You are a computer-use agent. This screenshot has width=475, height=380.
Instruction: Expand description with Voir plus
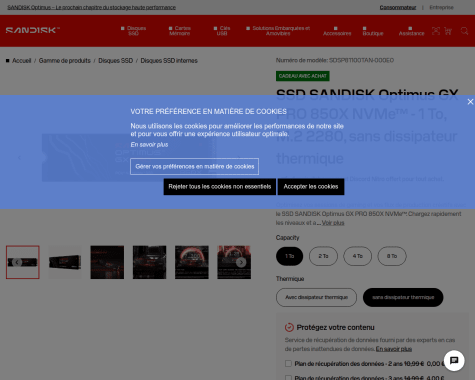[x=333, y=223]
